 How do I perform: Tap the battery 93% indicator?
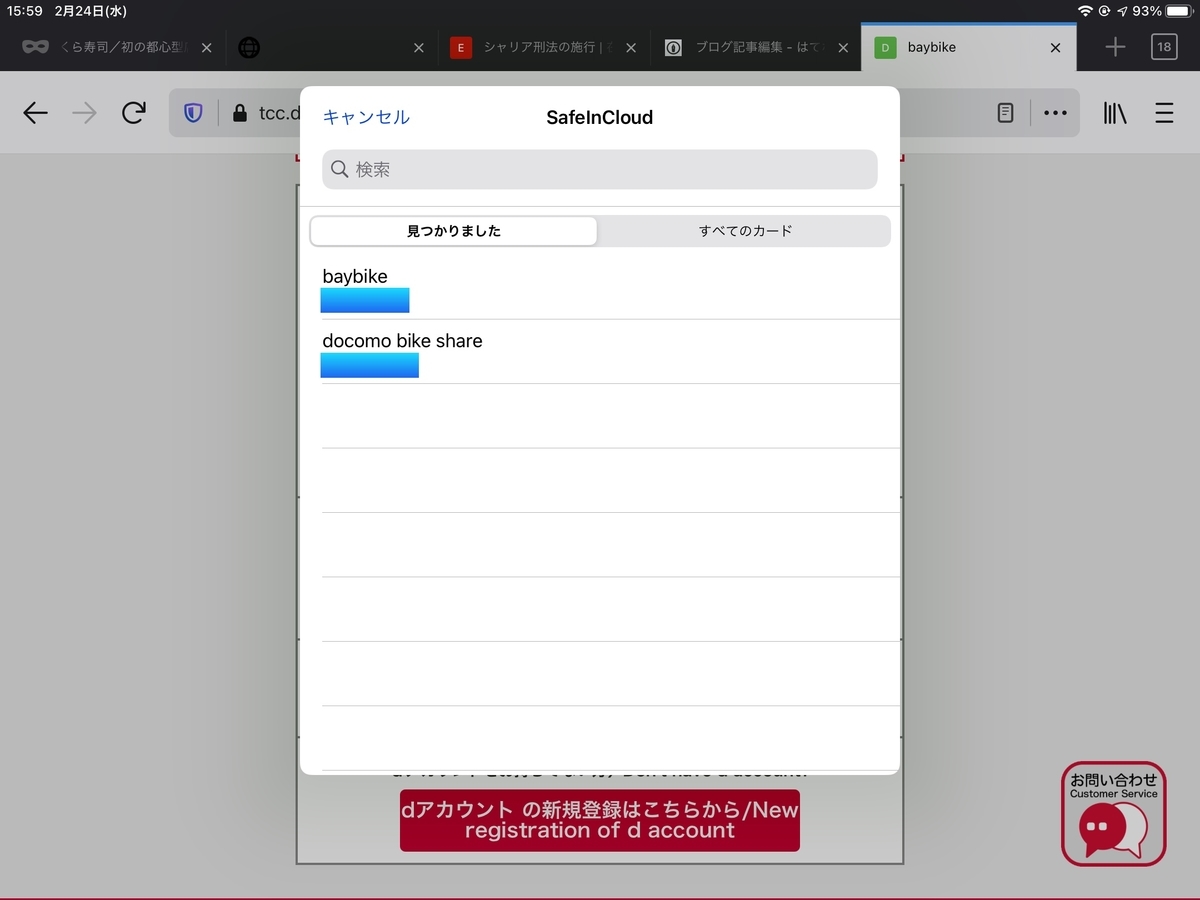click(x=1163, y=10)
